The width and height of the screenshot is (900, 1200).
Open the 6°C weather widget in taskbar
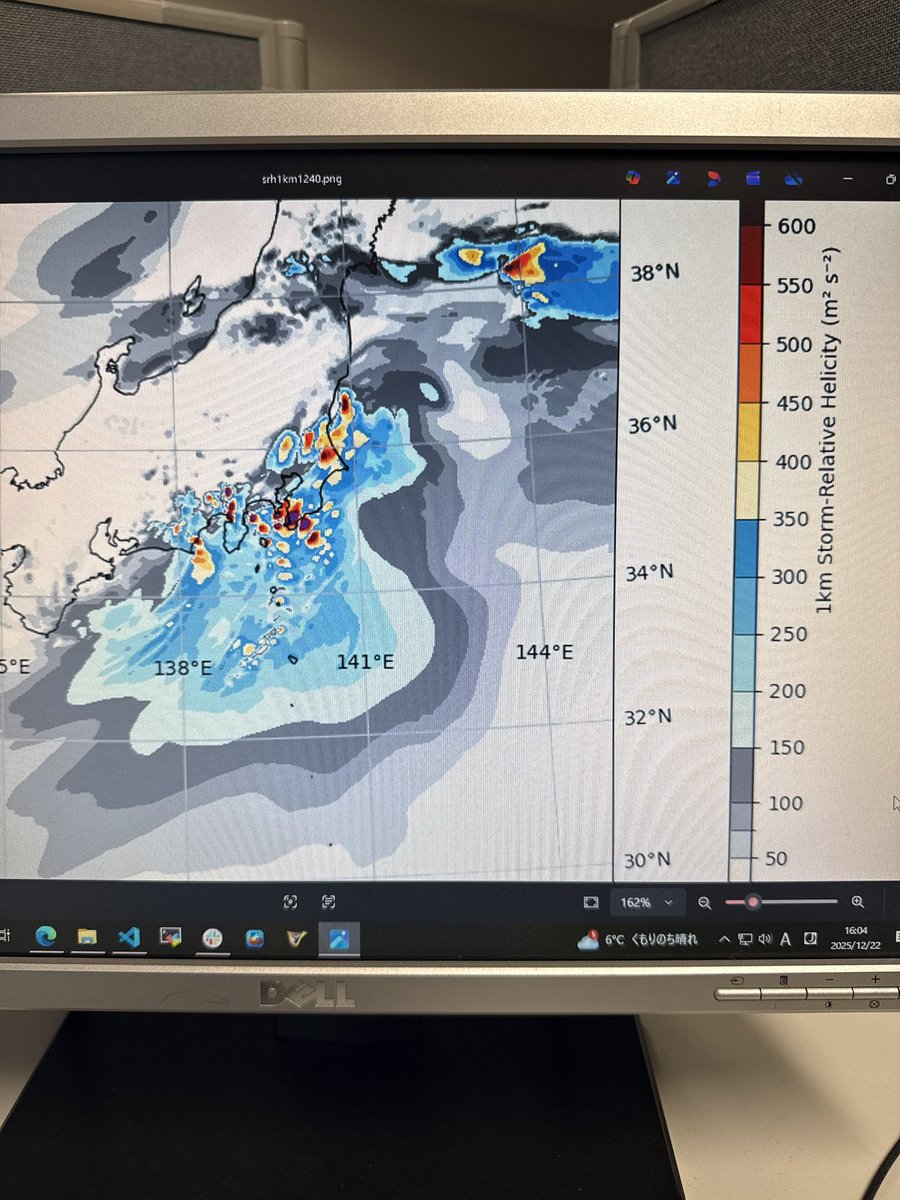(640, 940)
